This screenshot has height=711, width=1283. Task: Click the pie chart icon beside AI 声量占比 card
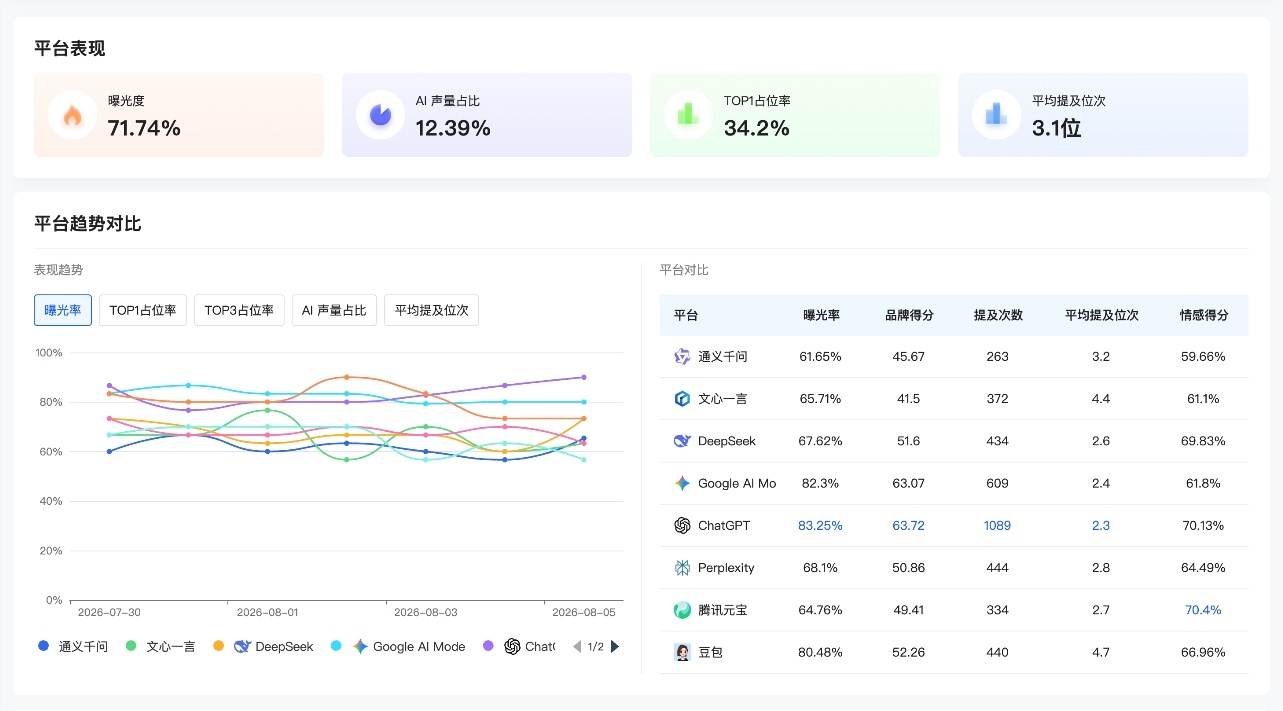point(380,115)
